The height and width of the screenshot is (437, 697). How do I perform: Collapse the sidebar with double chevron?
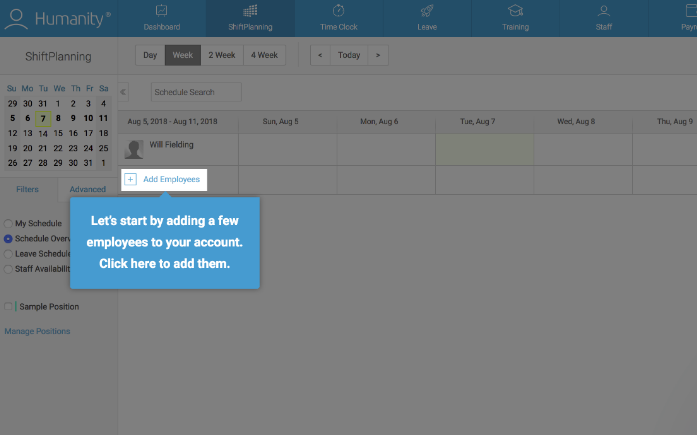tap(124, 92)
